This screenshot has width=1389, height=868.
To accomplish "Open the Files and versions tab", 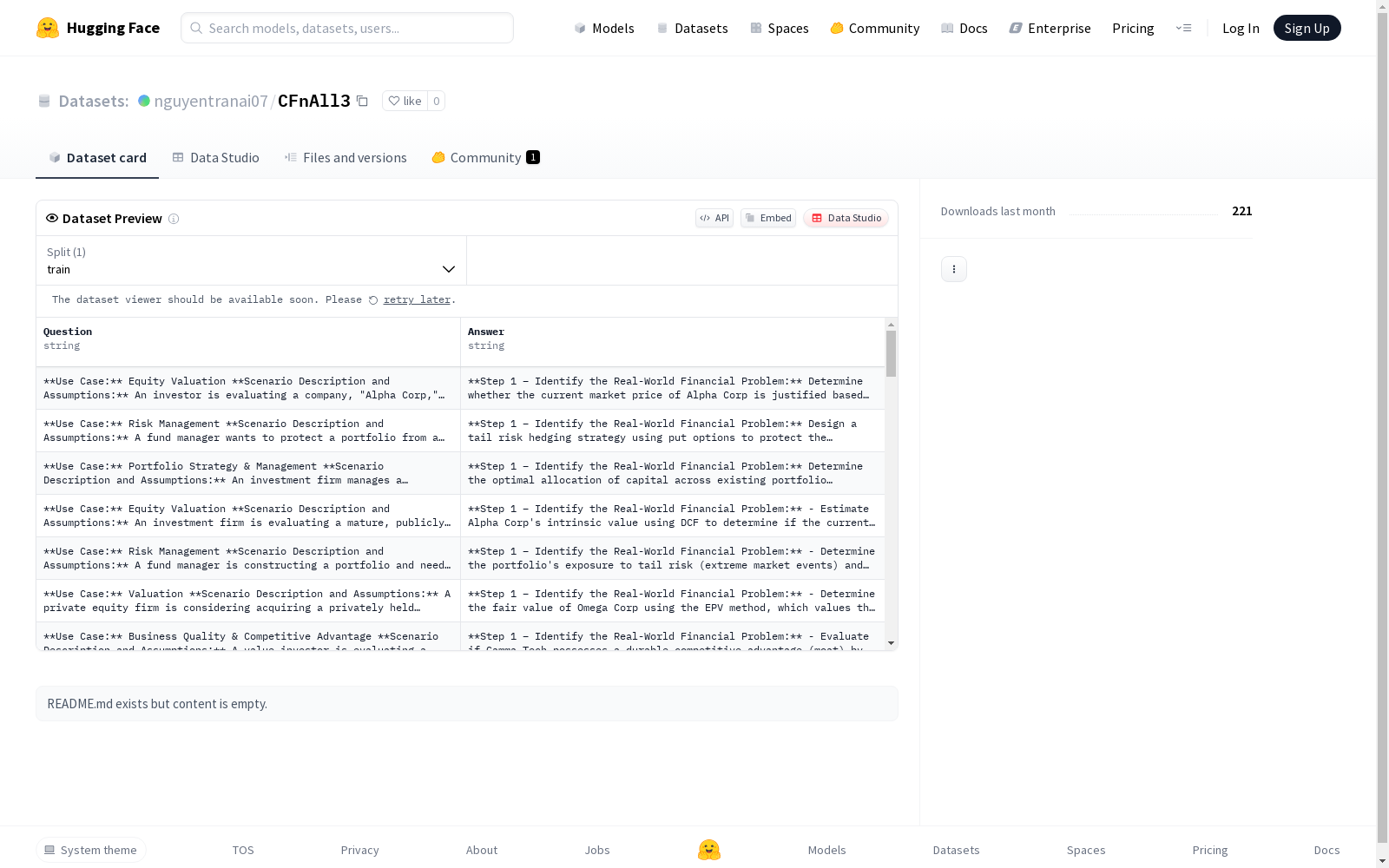I will tap(346, 157).
